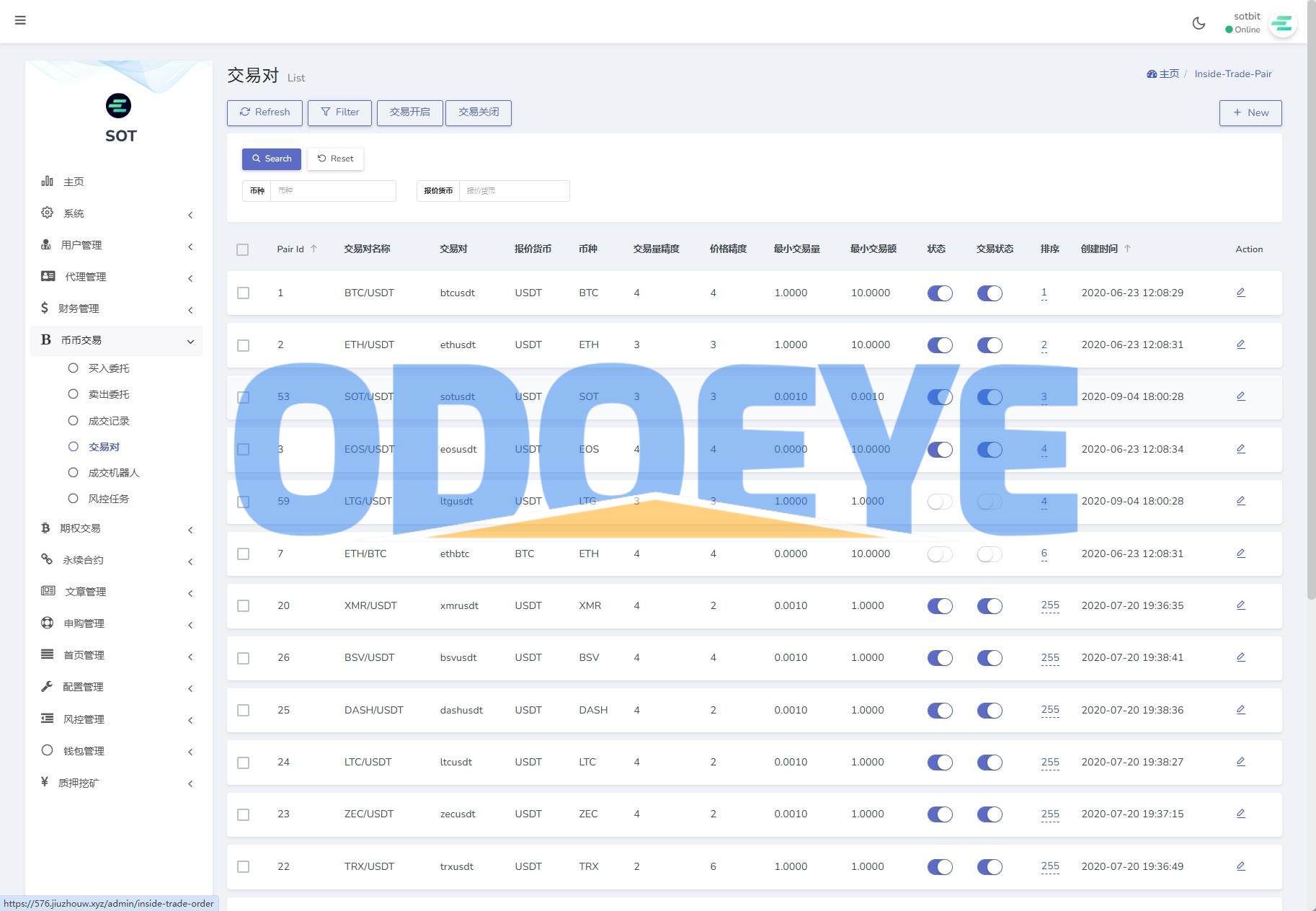Click the 主页 bar chart icon in sidebar
The width and height of the screenshot is (1316, 911).
47,181
